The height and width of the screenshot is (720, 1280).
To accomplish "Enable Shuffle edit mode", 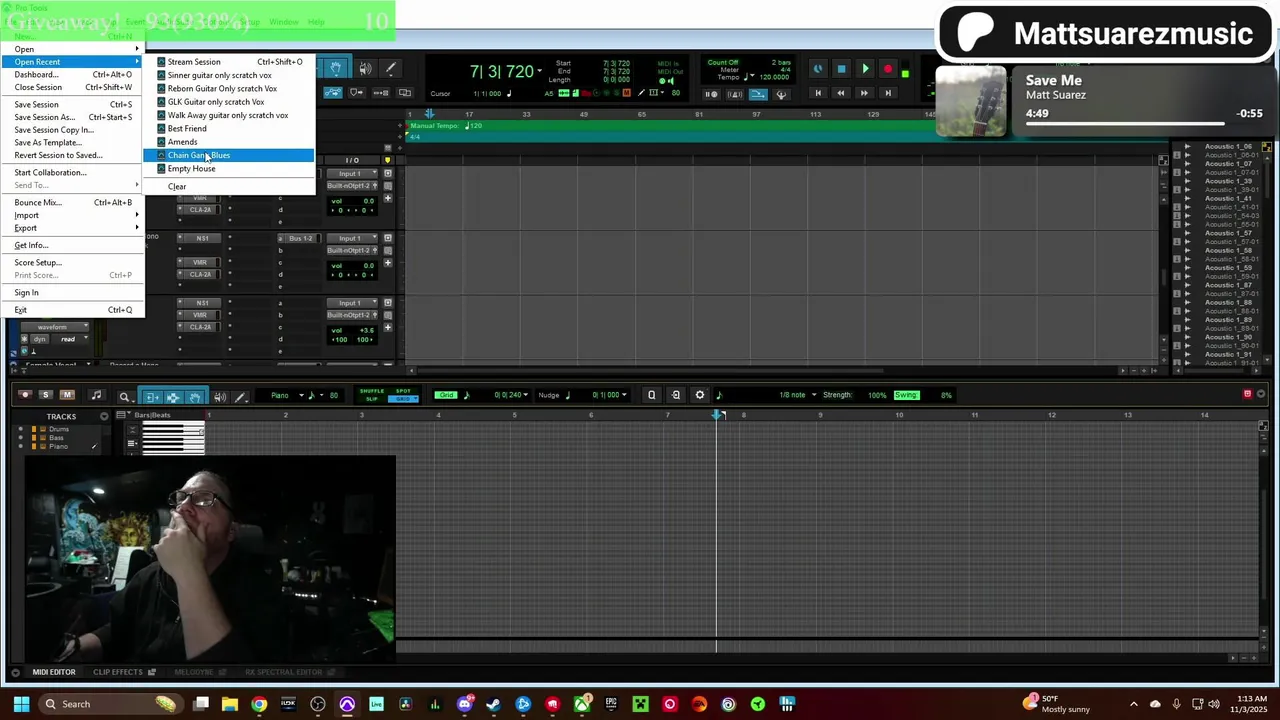I will [372, 391].
